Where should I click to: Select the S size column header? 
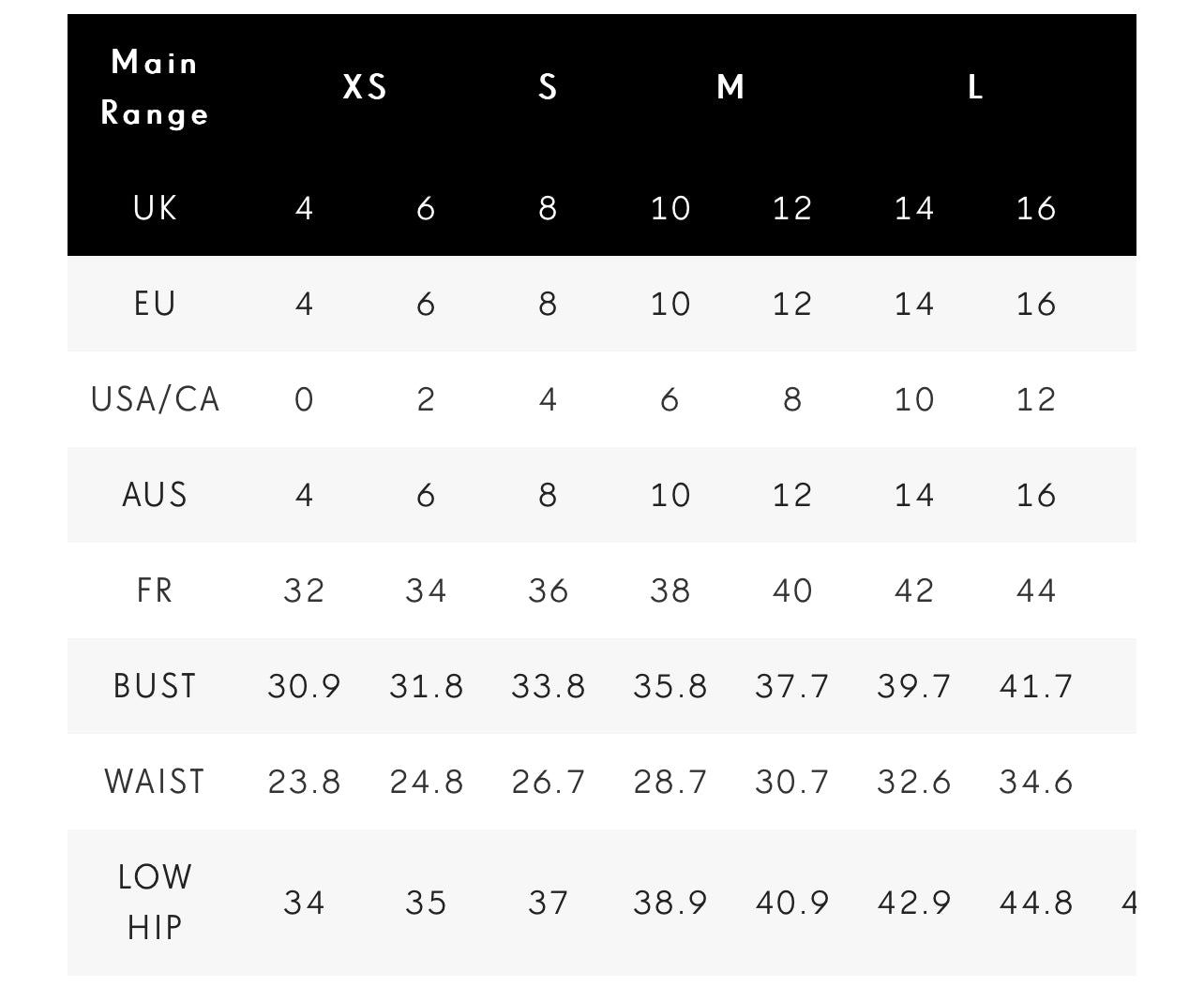pos(548,87)
